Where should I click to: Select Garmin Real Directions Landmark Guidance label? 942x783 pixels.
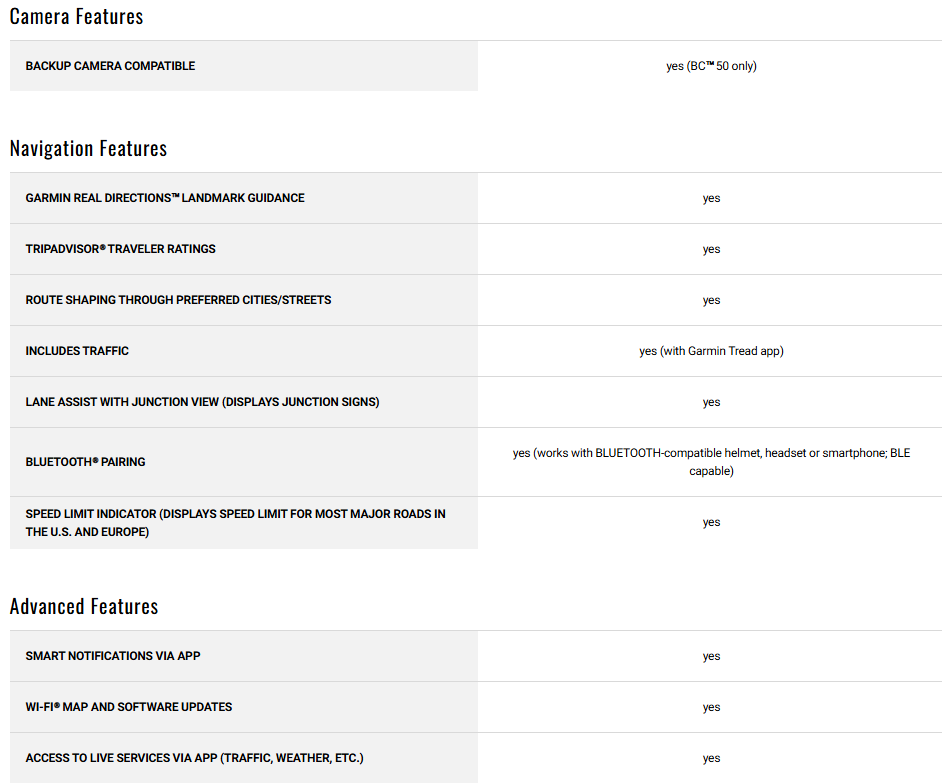(165, 198)
